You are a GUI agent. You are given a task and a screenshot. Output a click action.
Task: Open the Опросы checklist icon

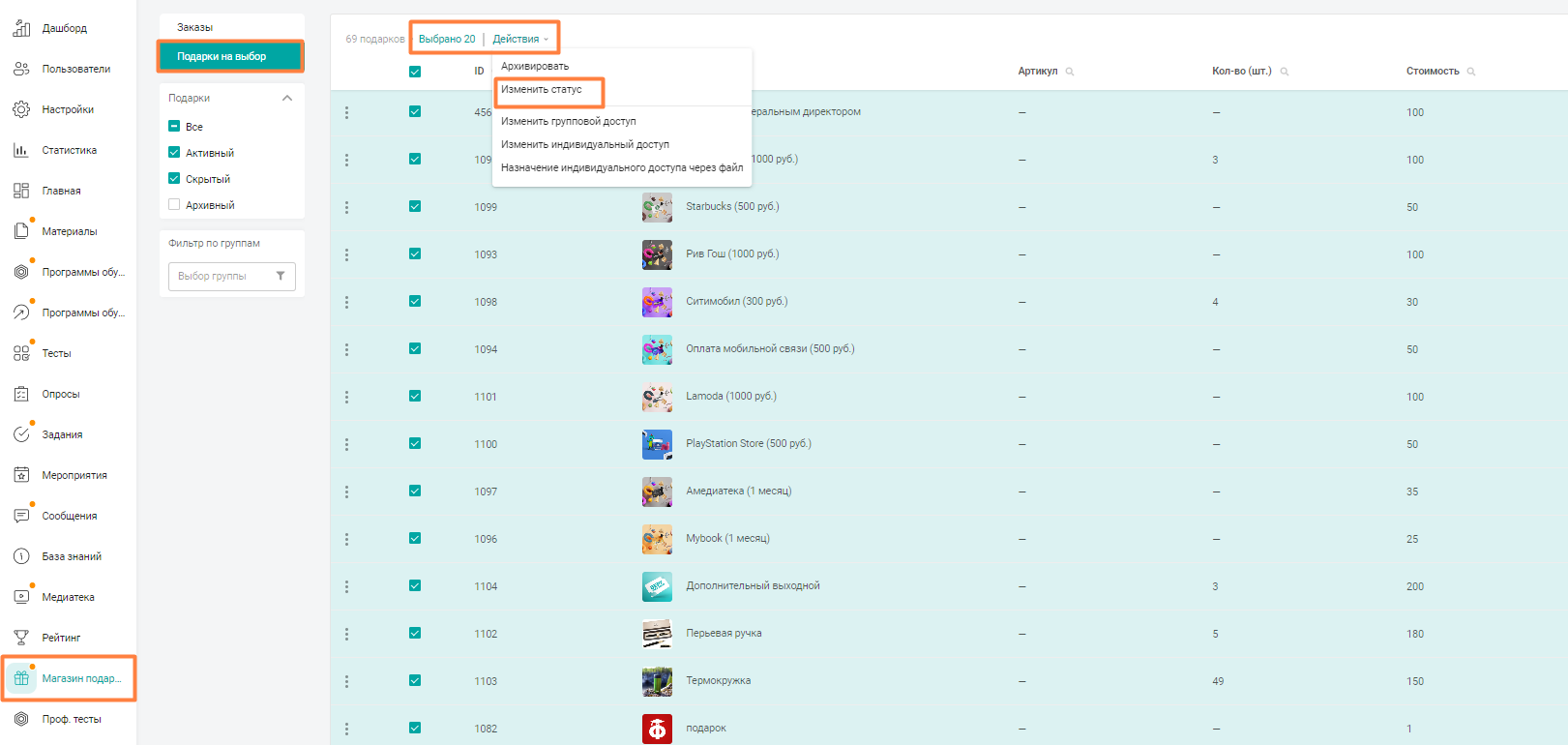[x=21, y=394]
